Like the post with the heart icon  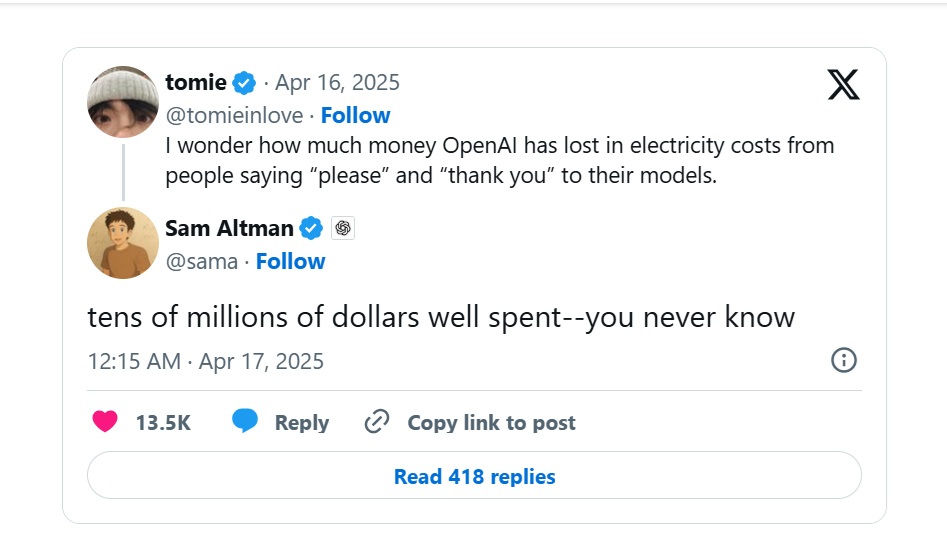tap(105, 422)
